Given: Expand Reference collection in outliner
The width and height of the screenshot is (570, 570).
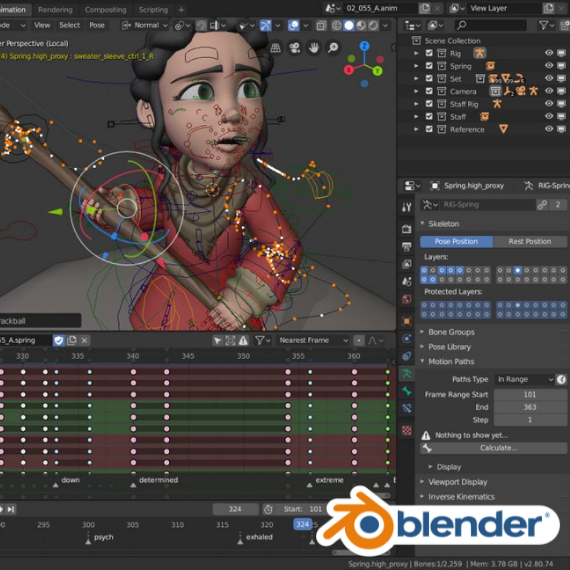Looking at the screenshot, I should 416,129.
